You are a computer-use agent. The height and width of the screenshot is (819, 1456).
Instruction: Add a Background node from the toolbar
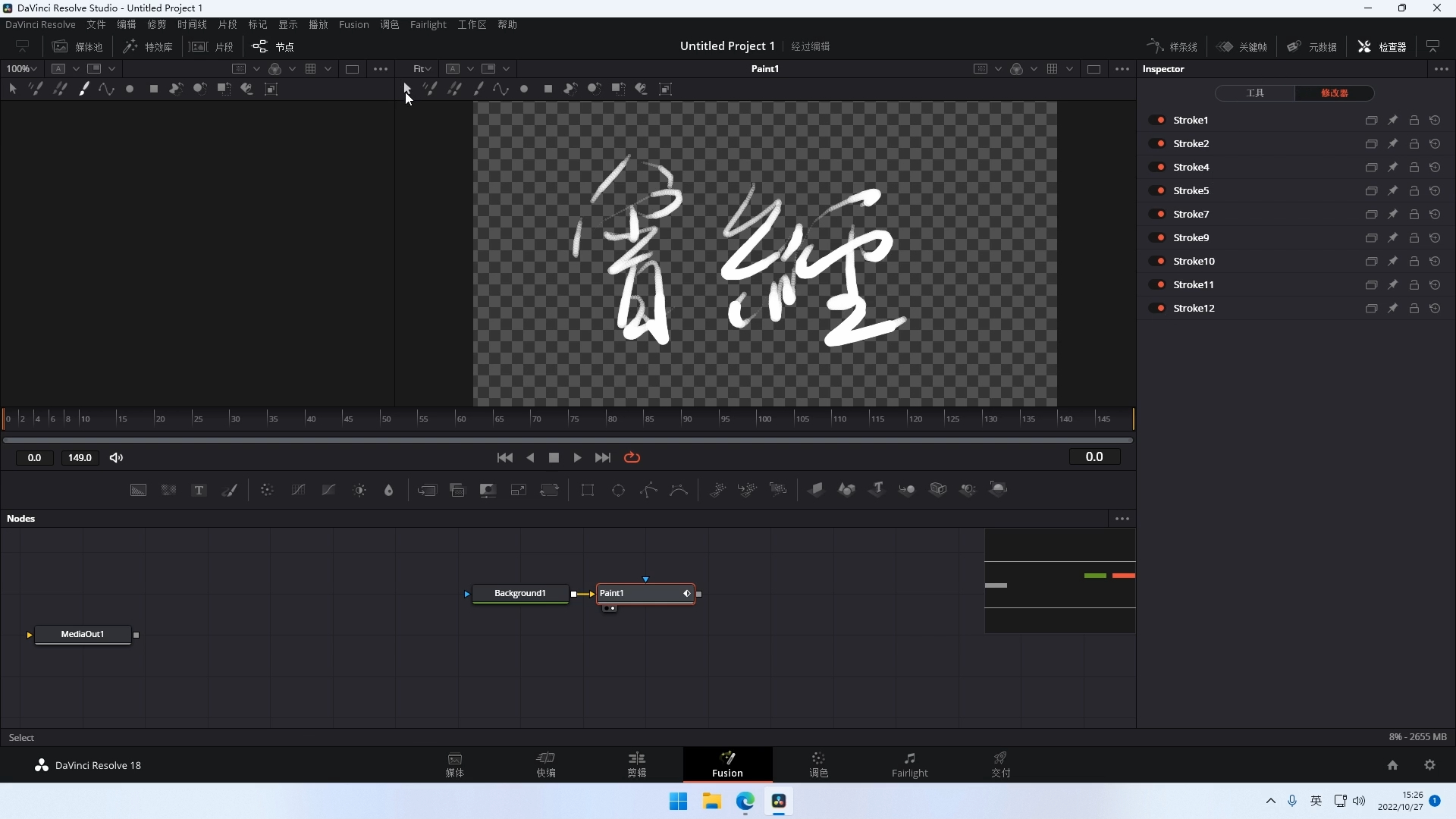pos(137,490)
